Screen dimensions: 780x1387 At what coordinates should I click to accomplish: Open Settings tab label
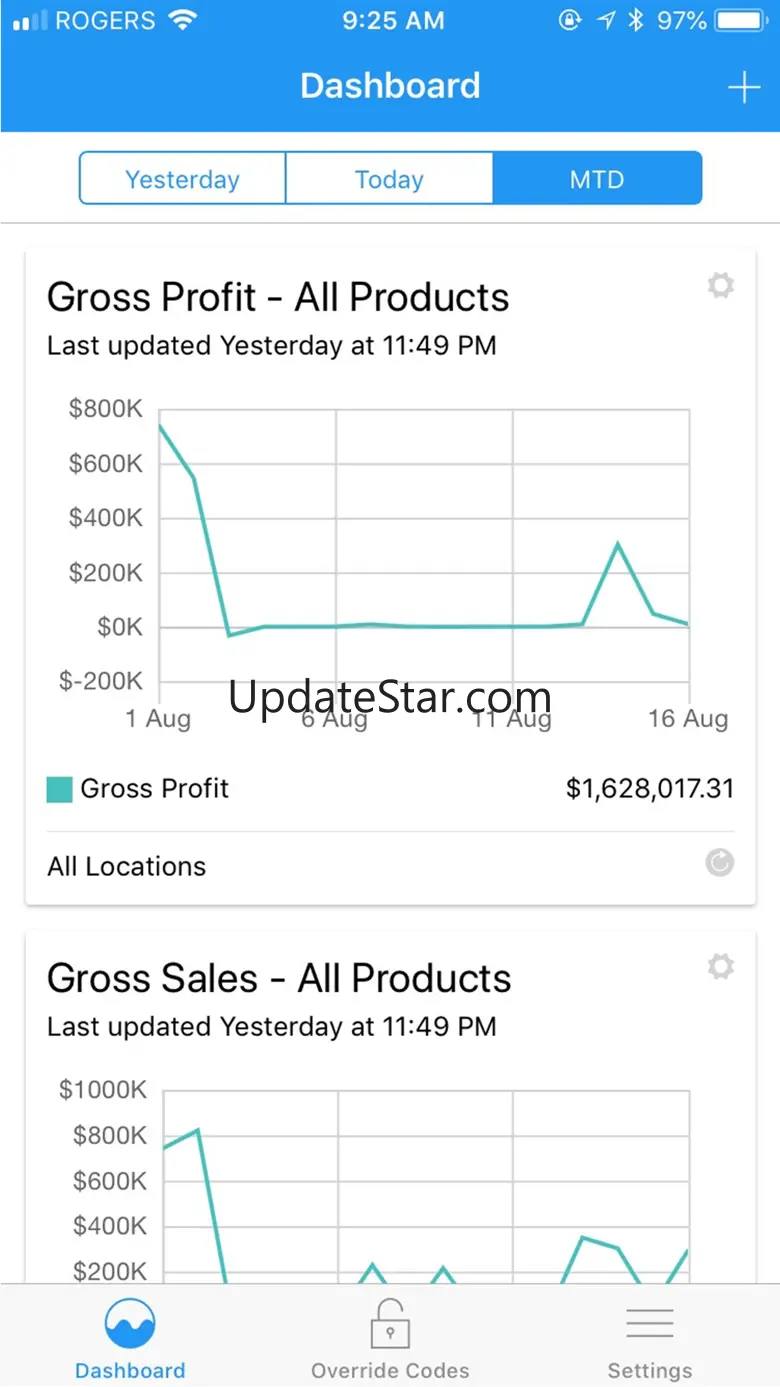click(649, 1370)
